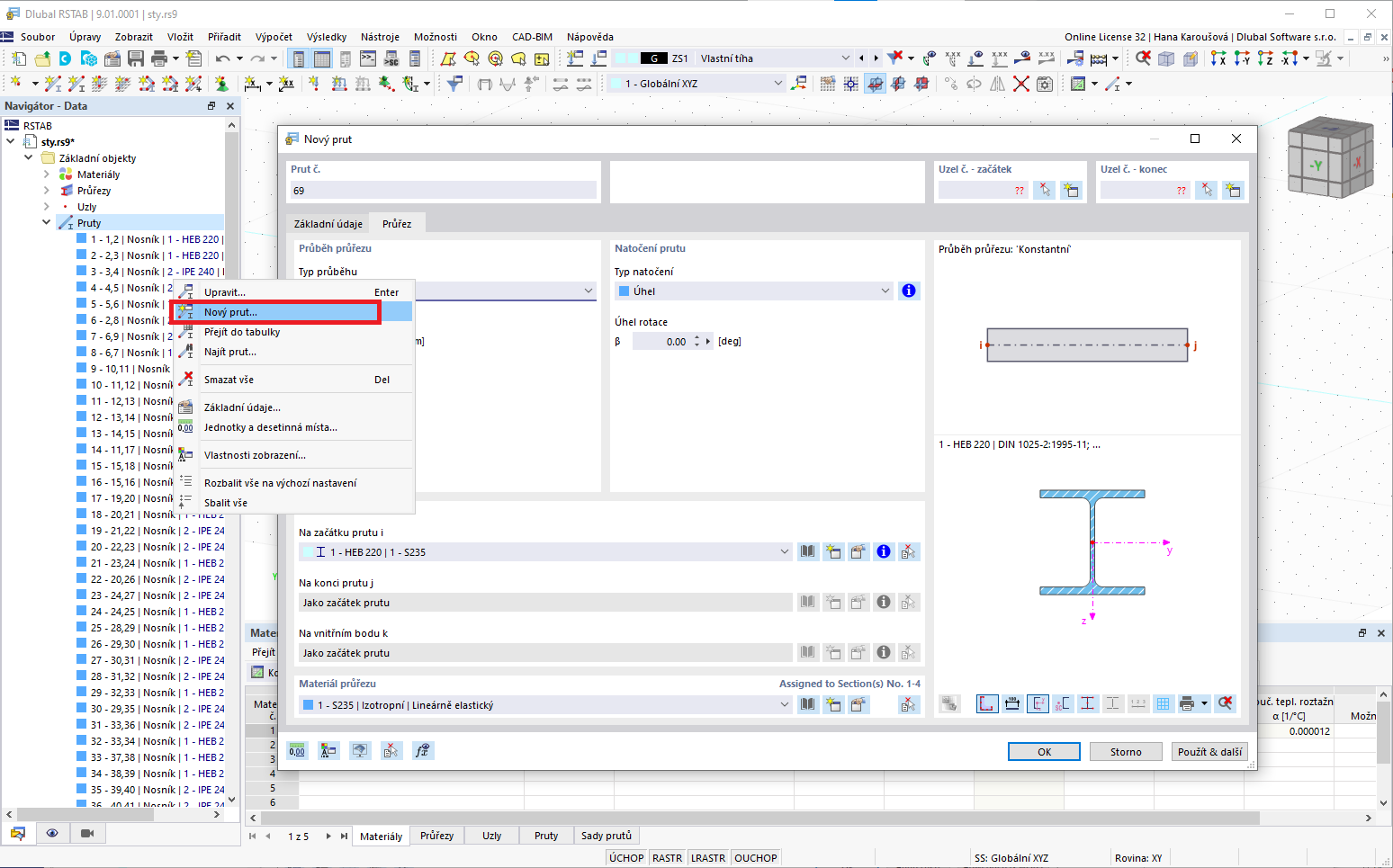The width and height of the screenshot is (1393, 868).
Task: Click the blue S235 material color swatch
Action: 309,705
